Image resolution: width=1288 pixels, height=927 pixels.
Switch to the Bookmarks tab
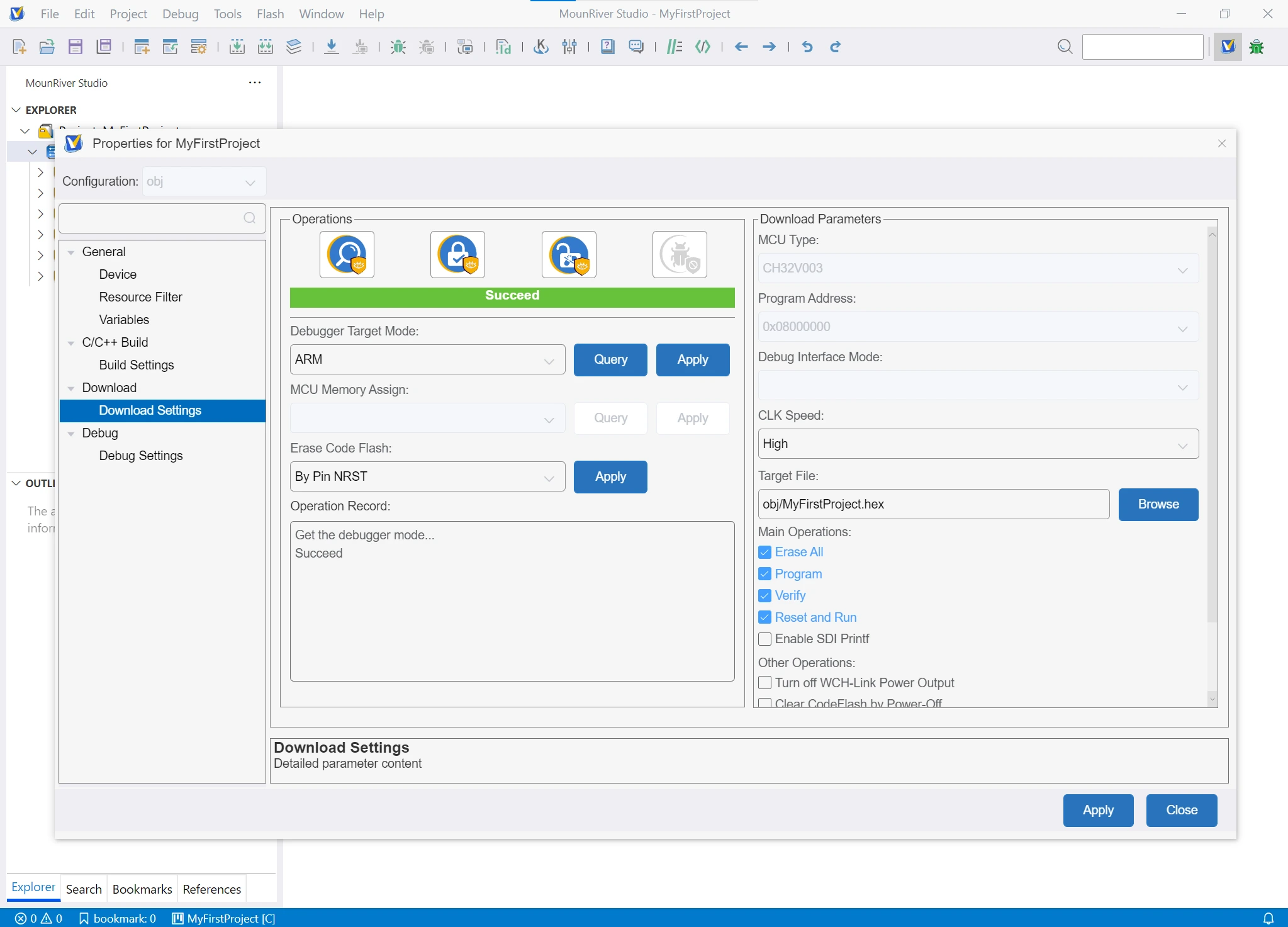[x=142, y=889]
